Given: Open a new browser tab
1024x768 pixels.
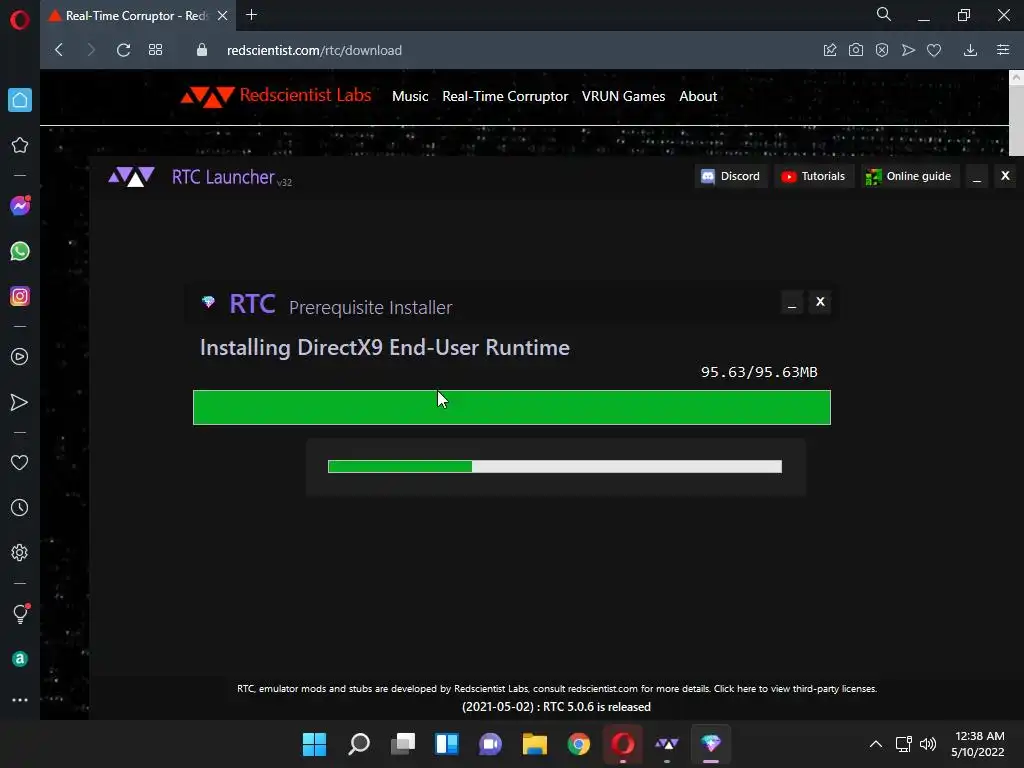Looking at the screenshot, I should click(251, 14).
